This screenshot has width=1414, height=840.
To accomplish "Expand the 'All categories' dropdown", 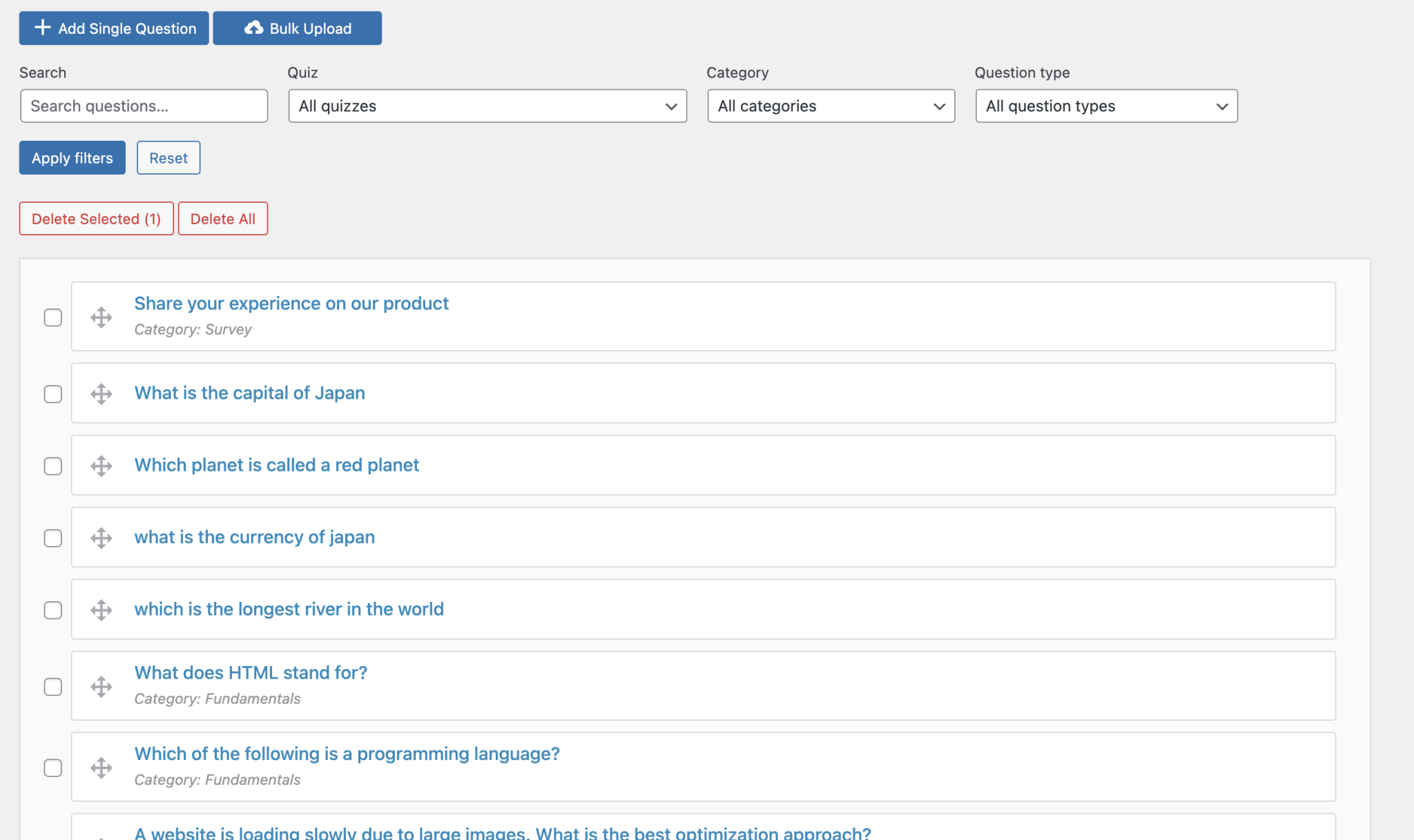I will [x=831, y=106].
